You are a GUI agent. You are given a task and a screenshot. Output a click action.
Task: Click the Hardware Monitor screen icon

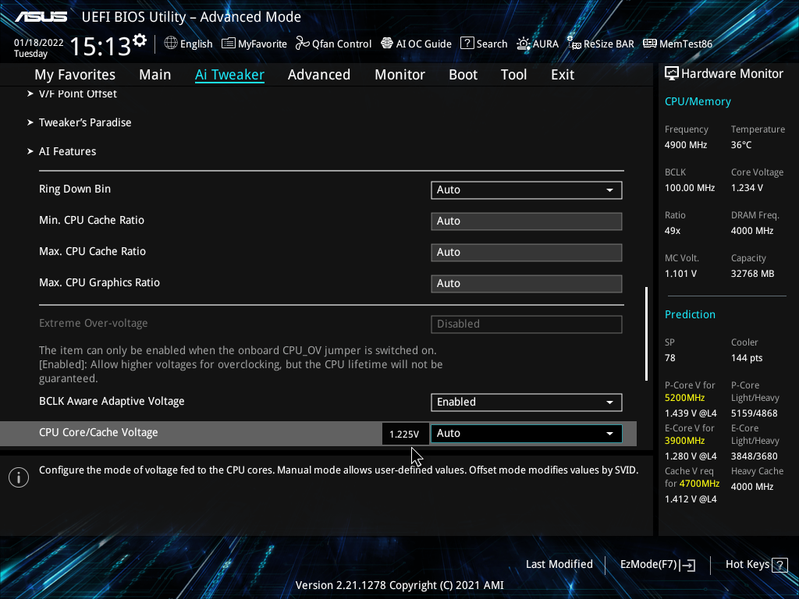[x=672, y=73]
